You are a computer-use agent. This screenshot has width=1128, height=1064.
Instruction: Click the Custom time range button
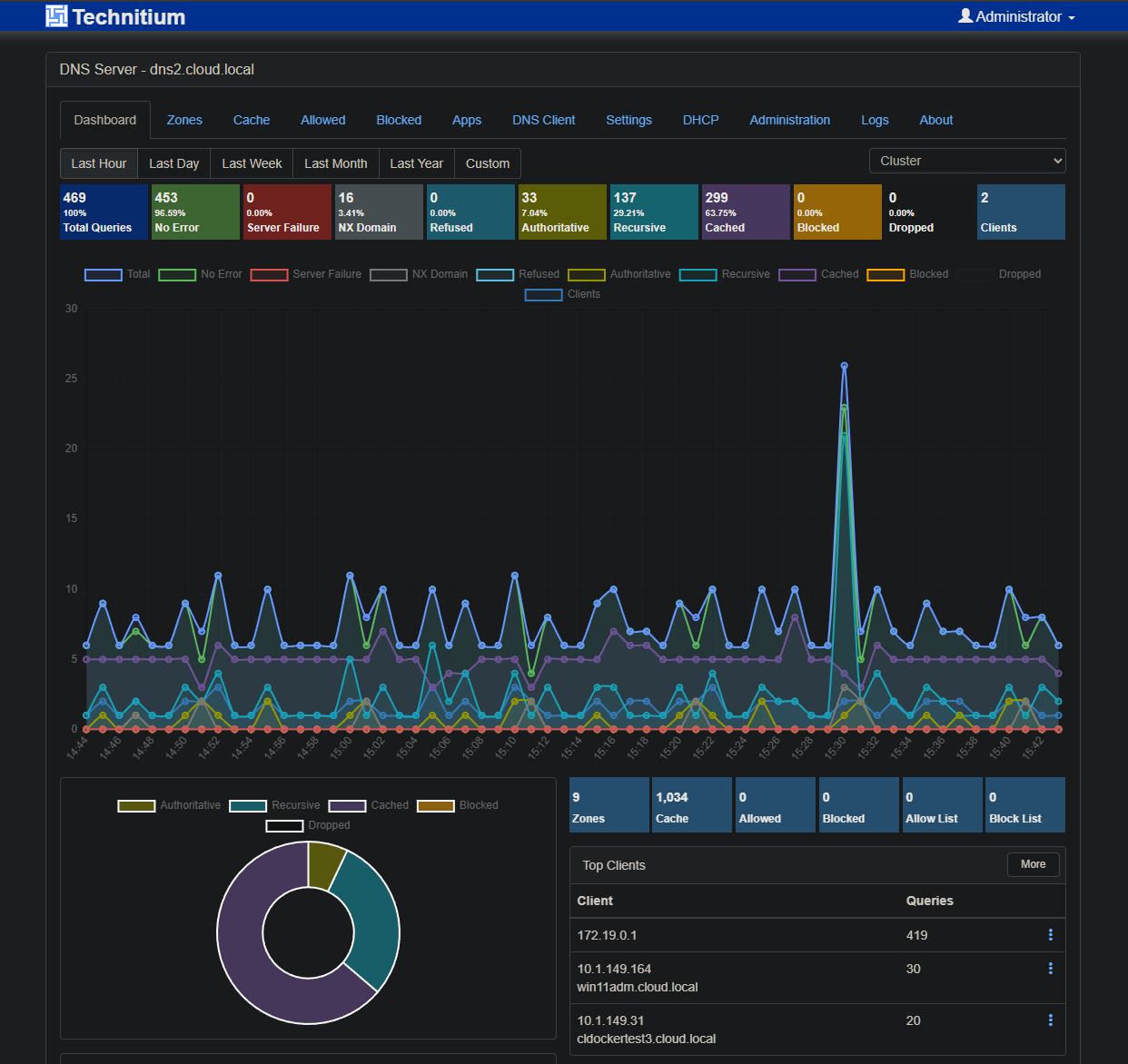487,163
